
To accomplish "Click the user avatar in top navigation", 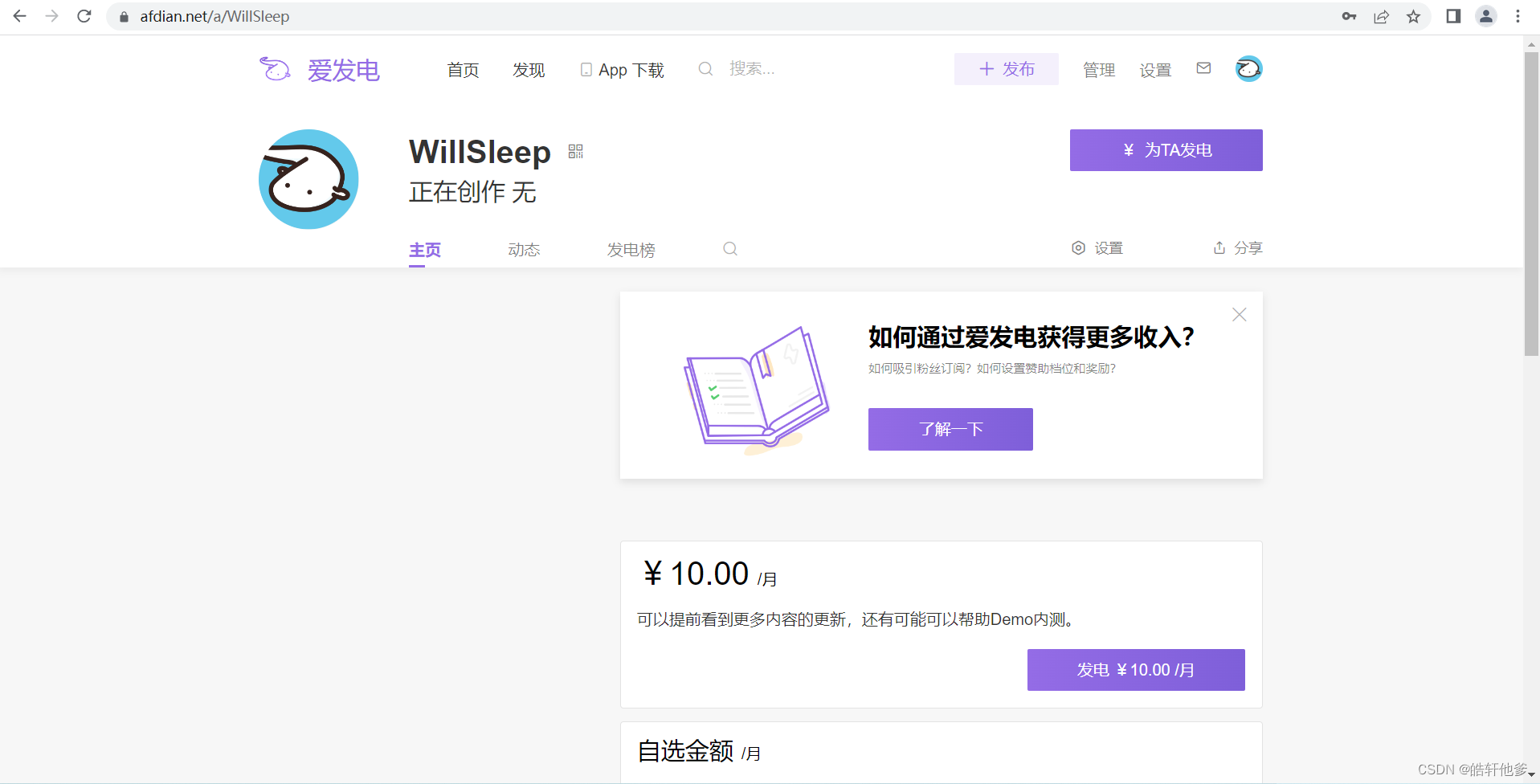I will [1248, 69].
